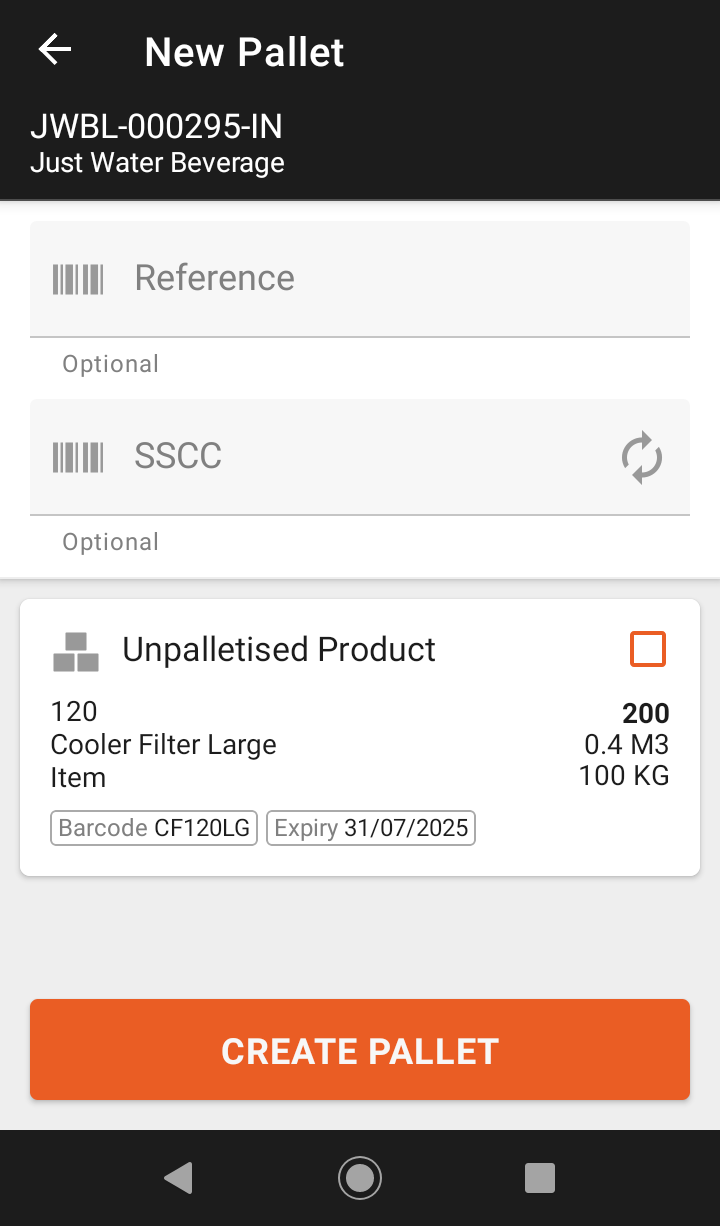Screen dimensions: 720x1226
Task: Focus the Reference input field
Action: pos(360,279)
